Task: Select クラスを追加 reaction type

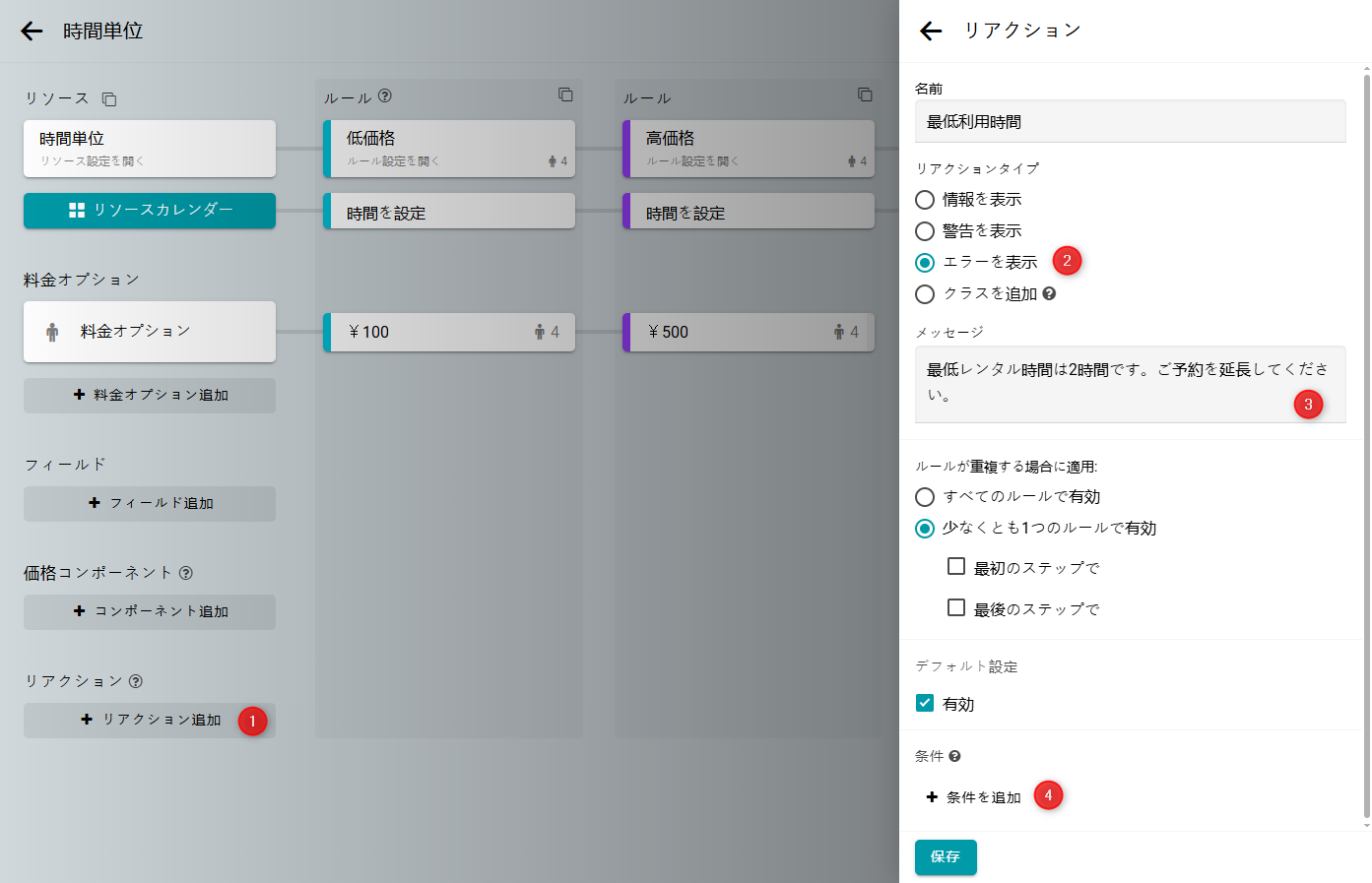Action: click(x=925, y=294)
